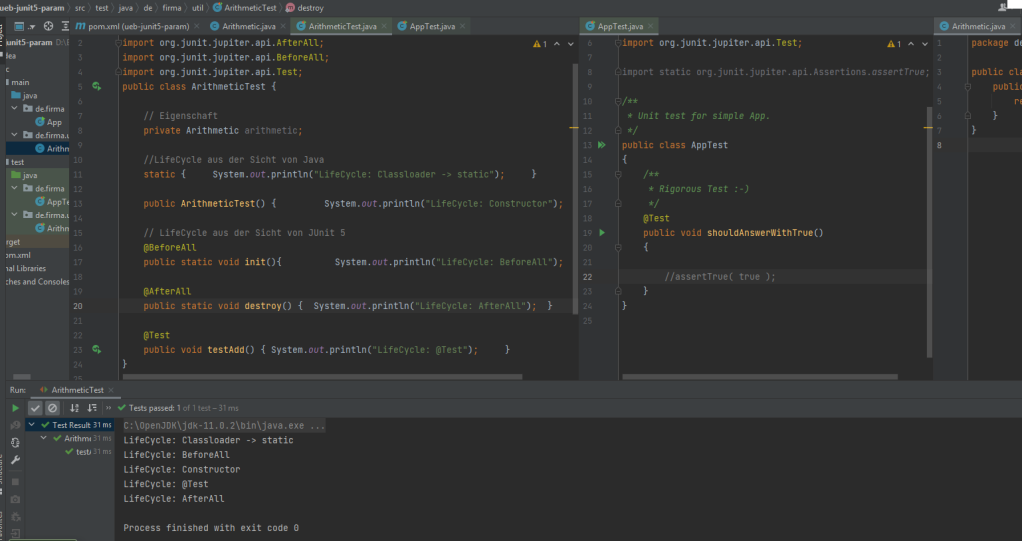Open the Project view dropdown
Image resolution: width=1022 pixels, height=541 pixels.
click(32, 26)
